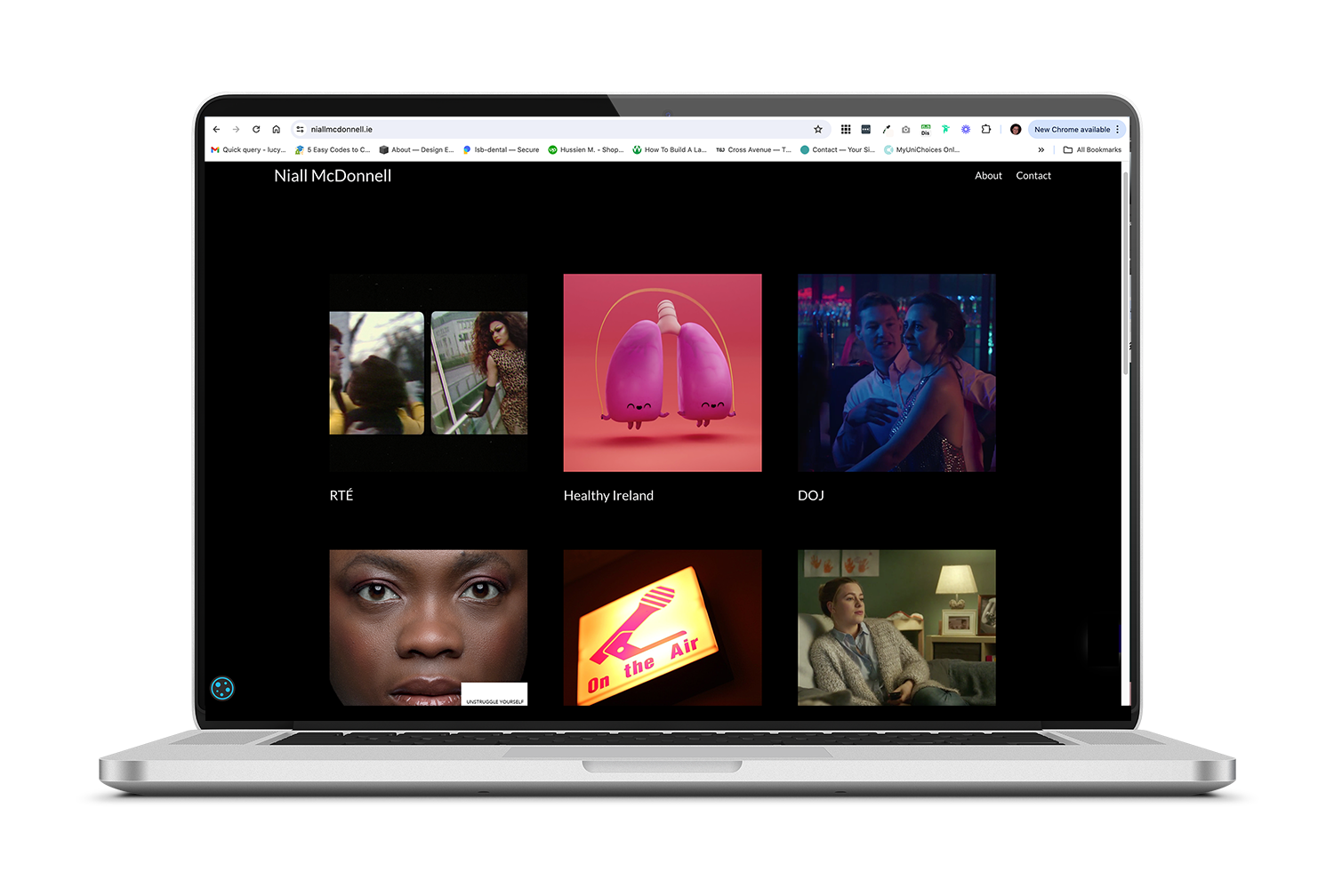Image resolution: width=1334 pixels, height=896 pixels.
Task: Open How To Build A La... bookmark
Action: [x=670, y=149]
